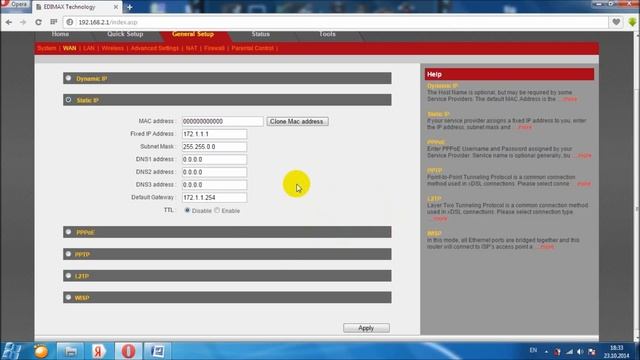640x360 pixels.
Task: Select the L2TP radio button
Action: click(68, 276)
